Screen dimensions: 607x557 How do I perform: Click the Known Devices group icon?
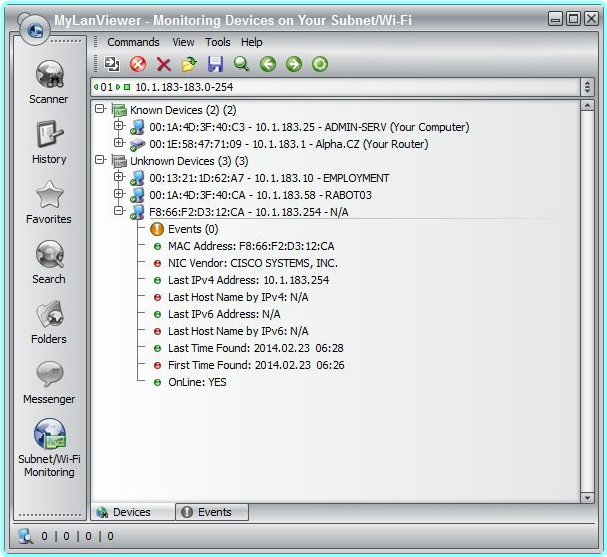click(119, 110)
